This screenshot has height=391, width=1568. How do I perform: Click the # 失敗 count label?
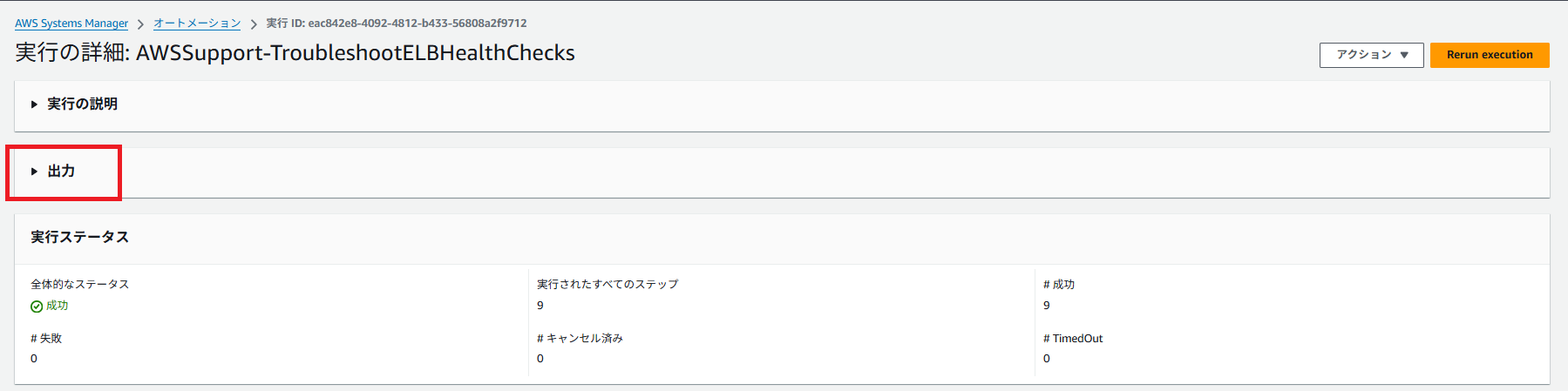(46, 339)
